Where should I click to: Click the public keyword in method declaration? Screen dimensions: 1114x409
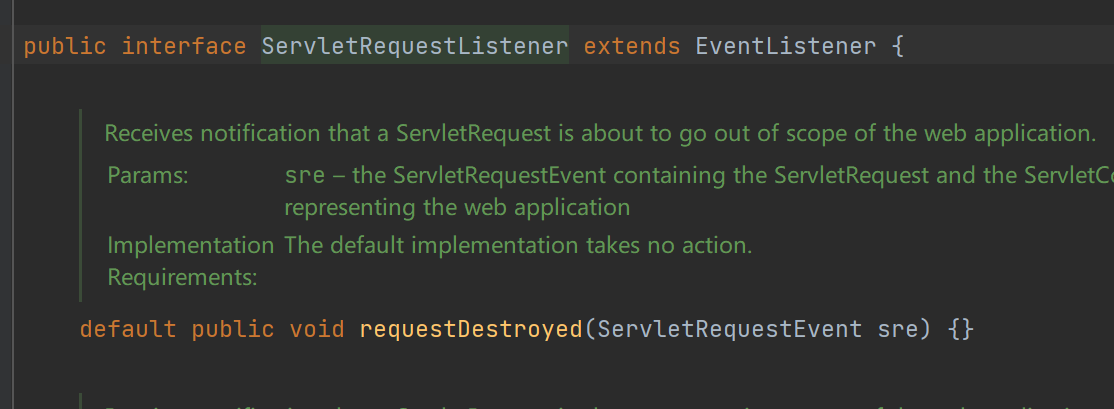(x=233, y=329)
